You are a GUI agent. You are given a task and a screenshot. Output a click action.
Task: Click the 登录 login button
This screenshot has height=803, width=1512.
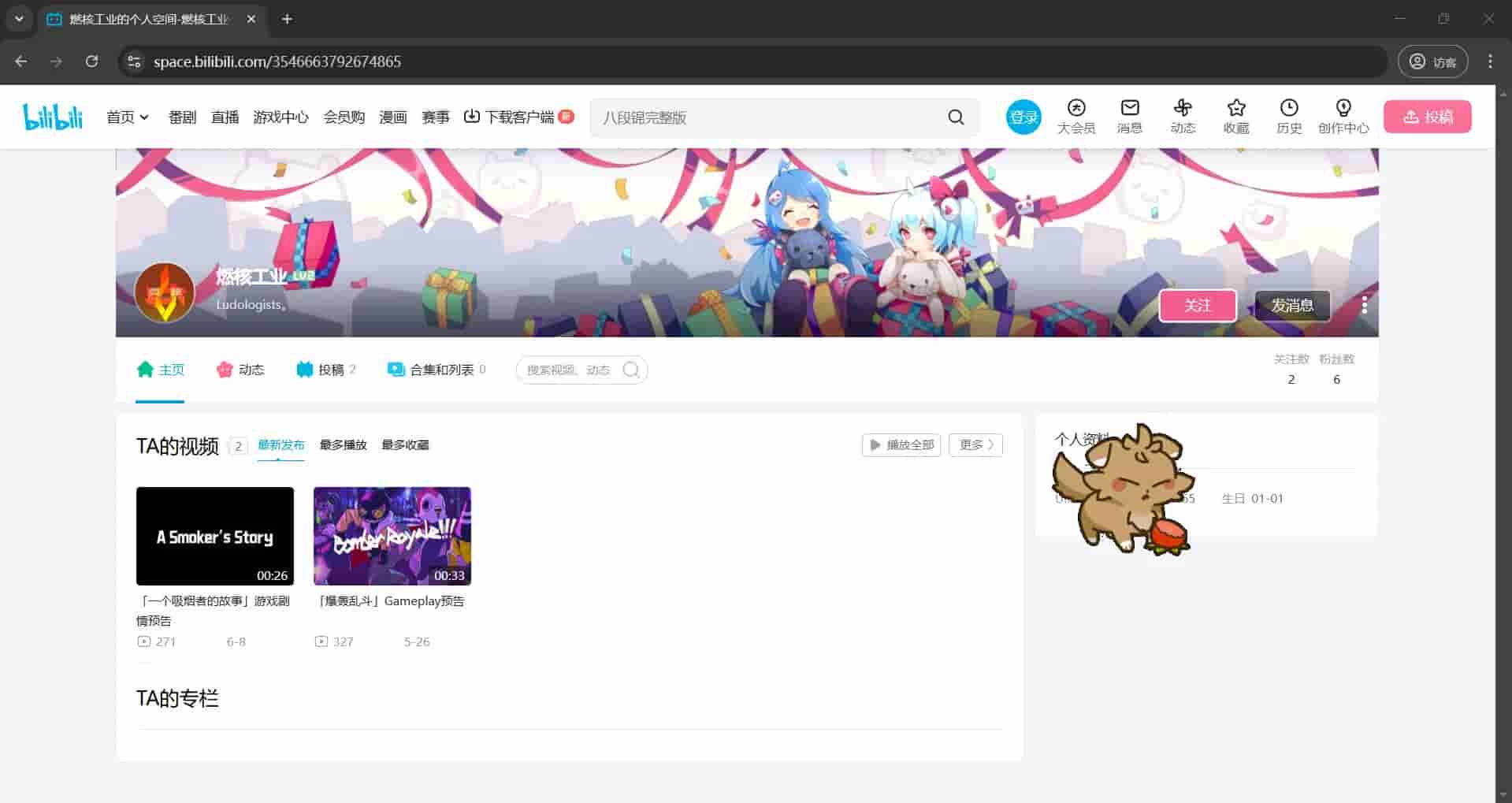(x=1023, y=117)
